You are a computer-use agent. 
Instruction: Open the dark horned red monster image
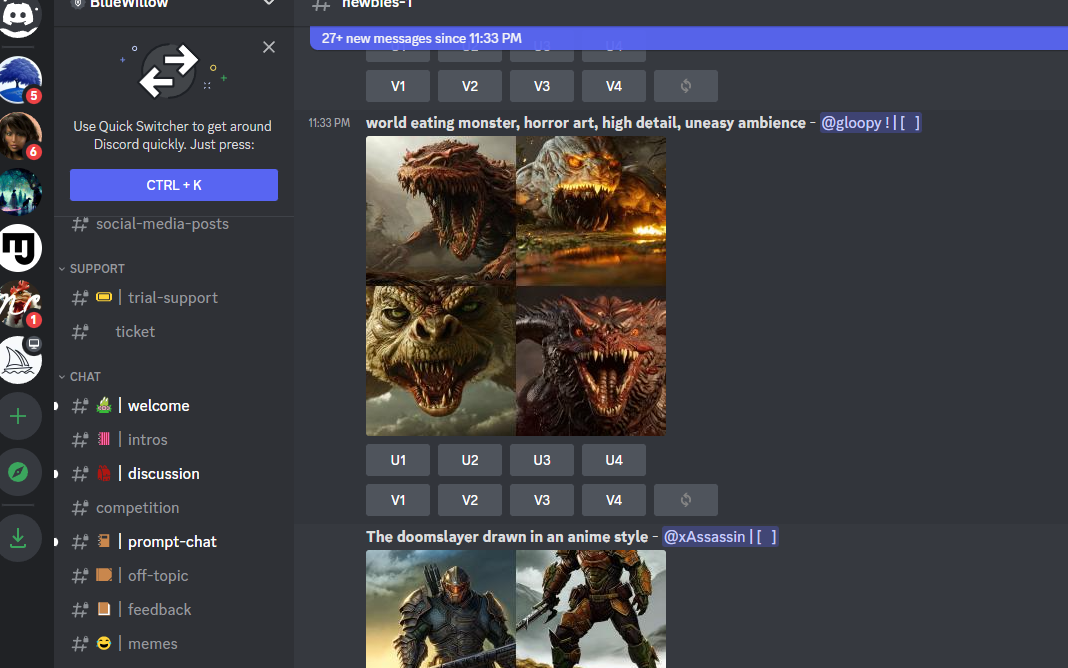coord(591,361)
